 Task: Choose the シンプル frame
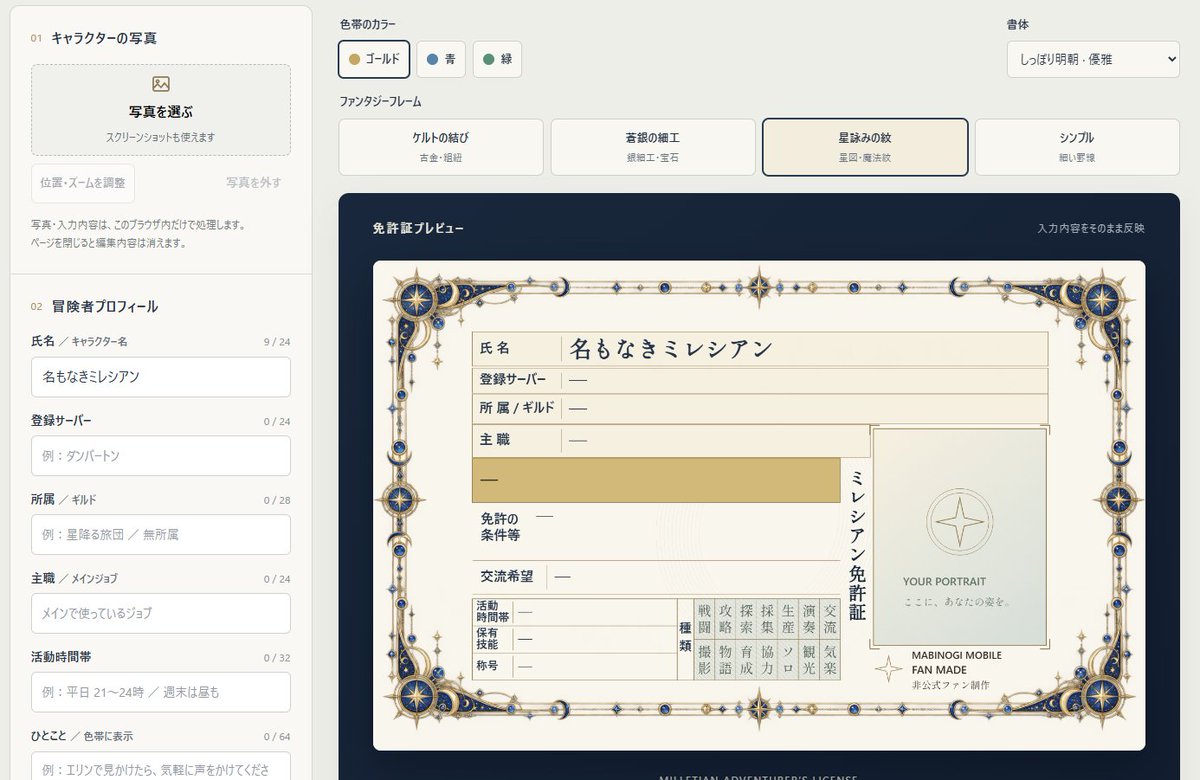pos(1077,147)
